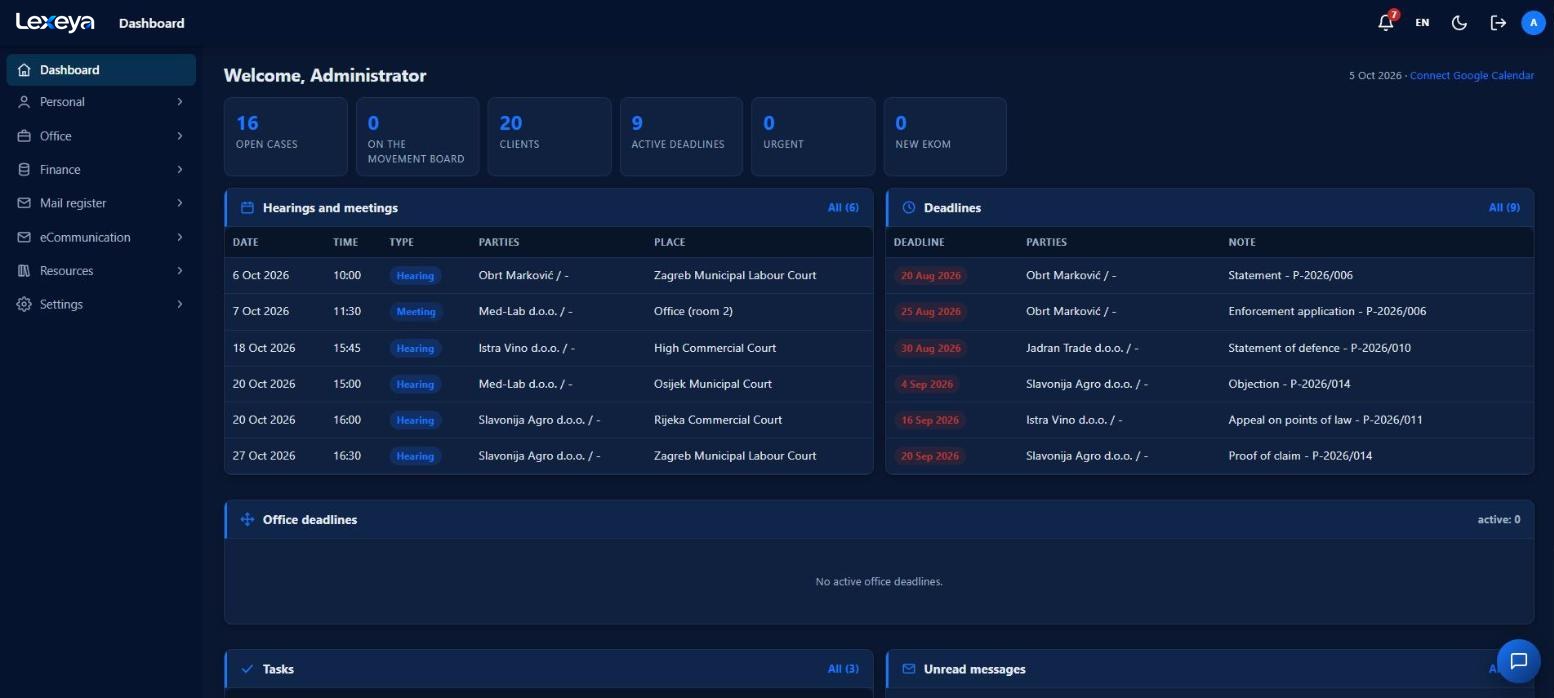Viewport: 1554px width, 698px height.
Task: View All (3) tasks
Action: pyautogui.click(x=843, y=669)
